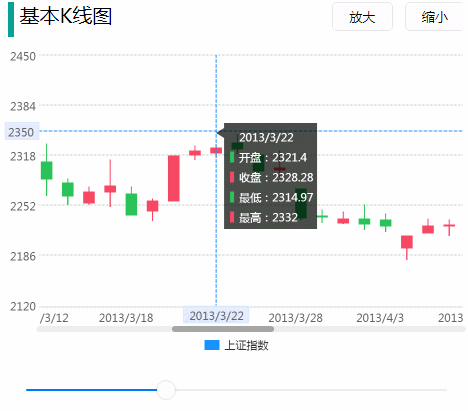
Task: Click the 上证指数 legend text
Action: coord(246,345)
